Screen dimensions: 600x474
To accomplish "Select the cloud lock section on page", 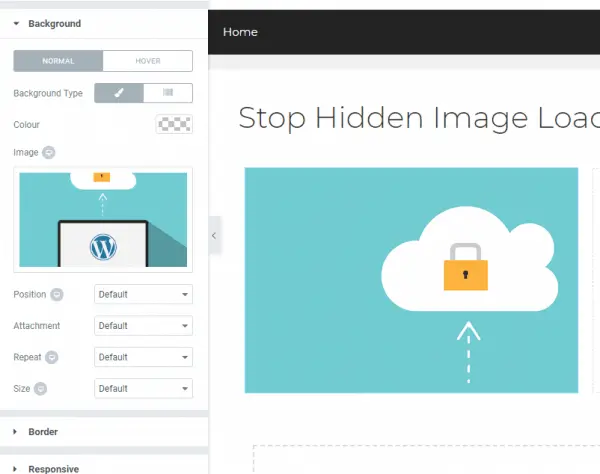I will tap(411, 280).
